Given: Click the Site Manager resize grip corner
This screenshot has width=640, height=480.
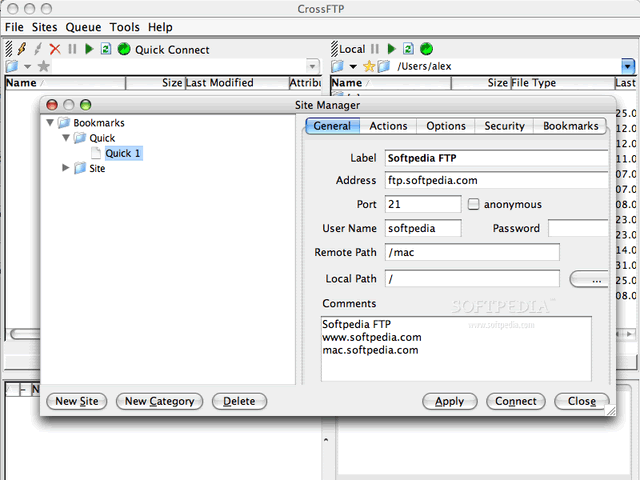Looking at the screenshot, I should click(611, 411).
